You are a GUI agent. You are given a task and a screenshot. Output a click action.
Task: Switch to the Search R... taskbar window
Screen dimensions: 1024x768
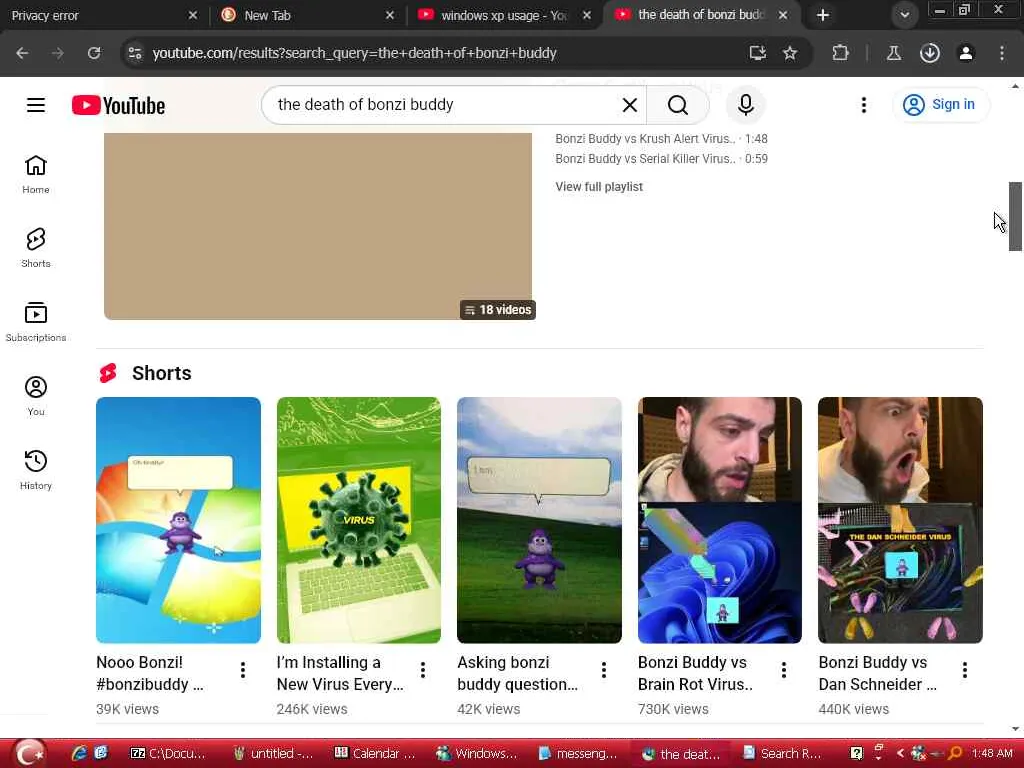[x=782, y=754]
